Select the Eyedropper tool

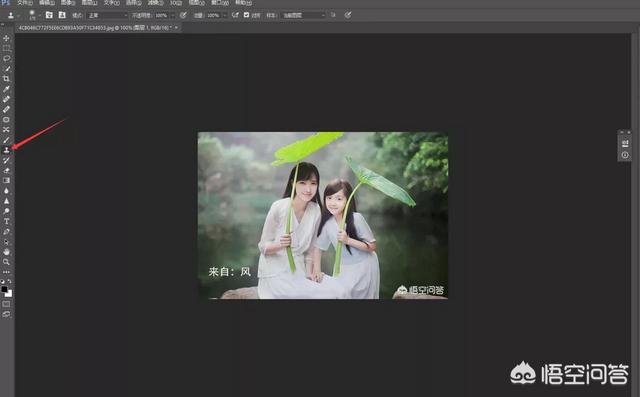[6, 89]
